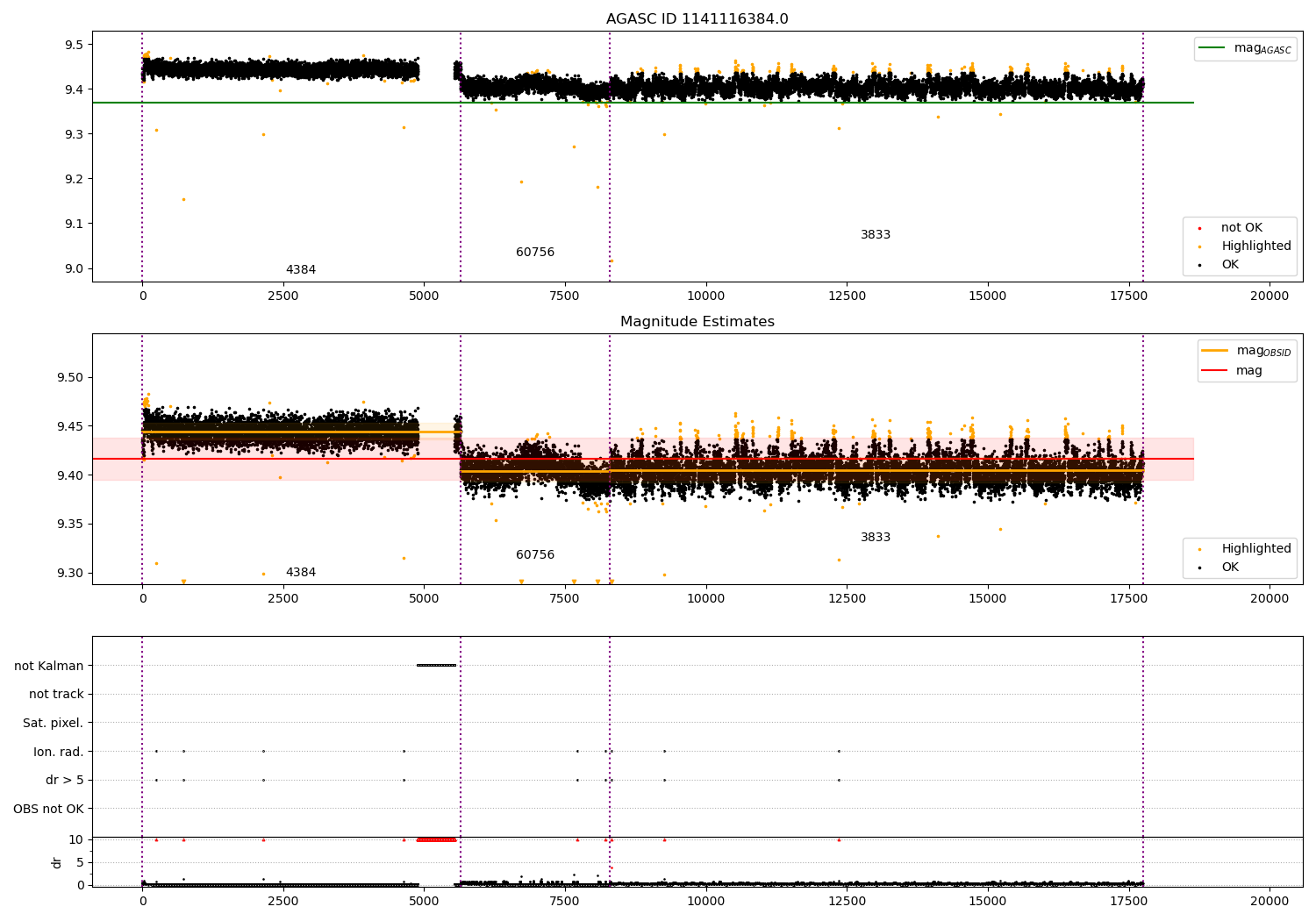Viewport: 1316px width, 921px height.
Task: Click orange line sample beside mag OBSID legend
Action: [1215, 351]
